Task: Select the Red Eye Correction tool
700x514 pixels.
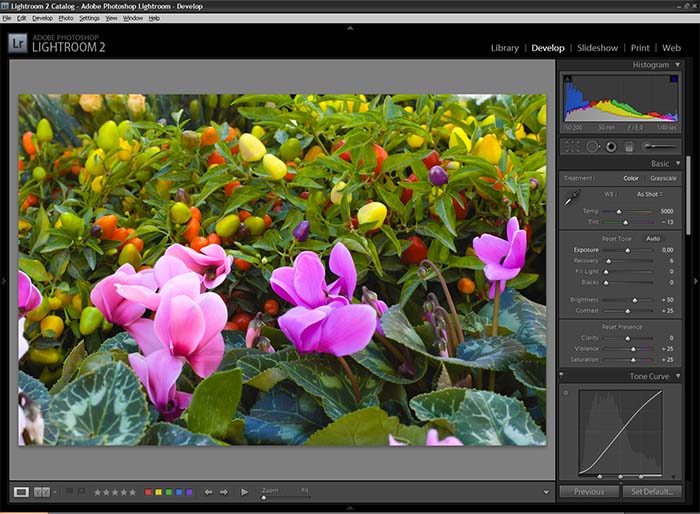Action: pyautogui.click(x=611, y=146)
